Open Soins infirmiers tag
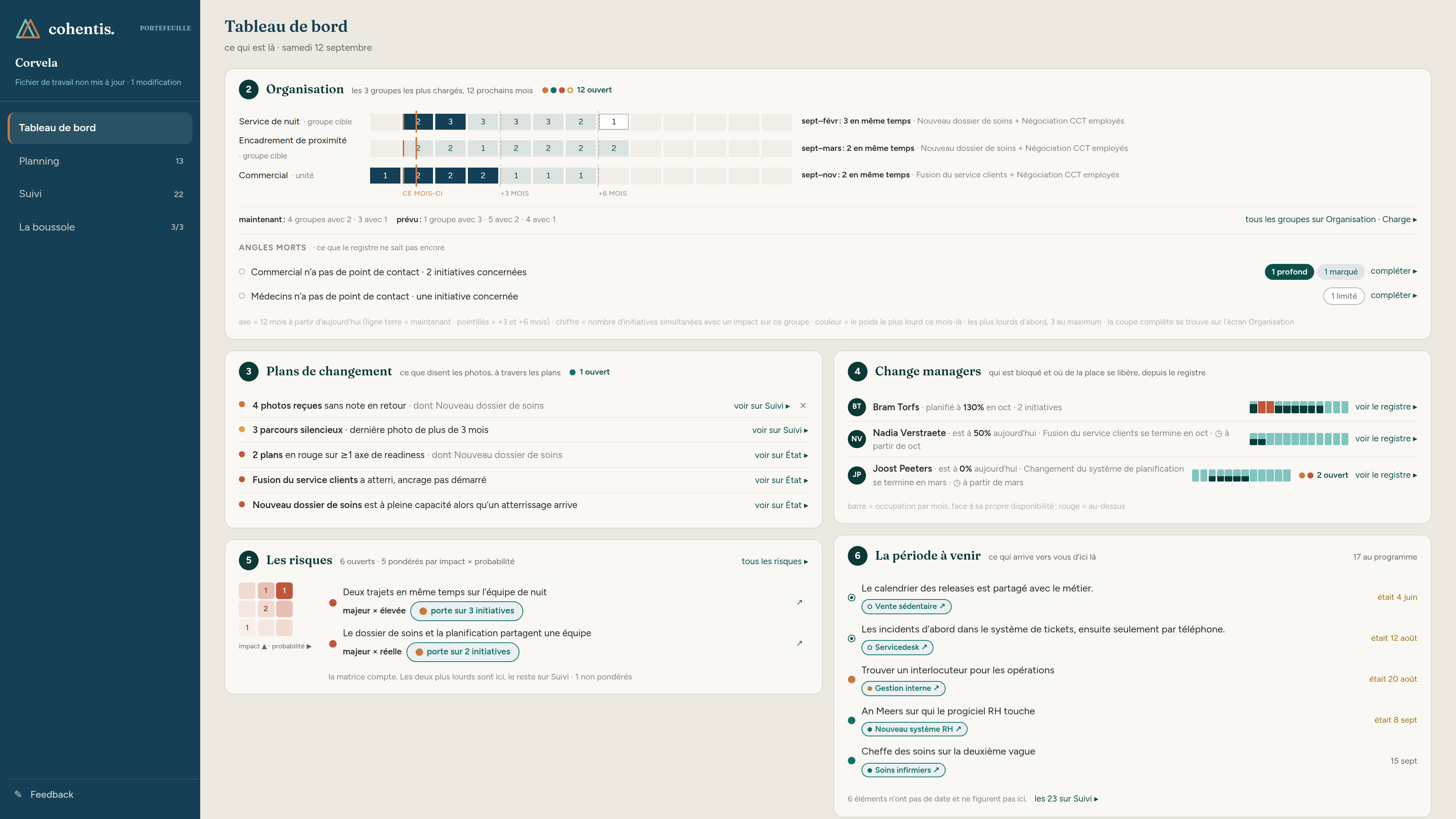Viewport: 1456px width, 819px height. coord(903,770)
